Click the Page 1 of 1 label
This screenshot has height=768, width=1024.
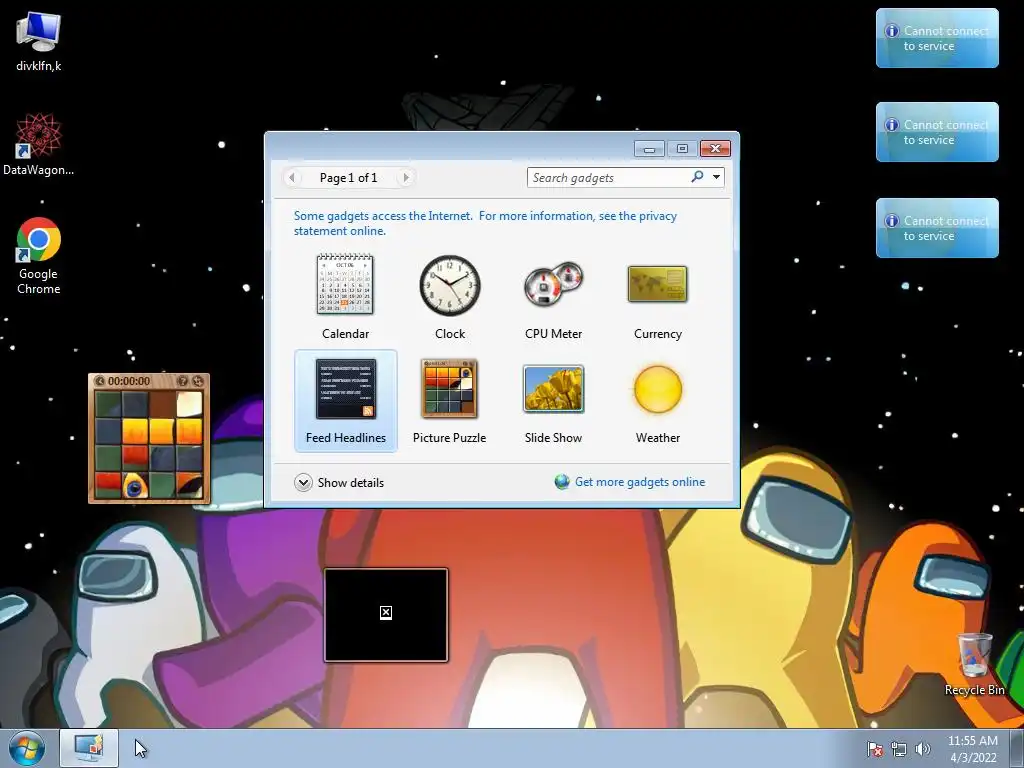pyautogui.click(x=348, y=178)
